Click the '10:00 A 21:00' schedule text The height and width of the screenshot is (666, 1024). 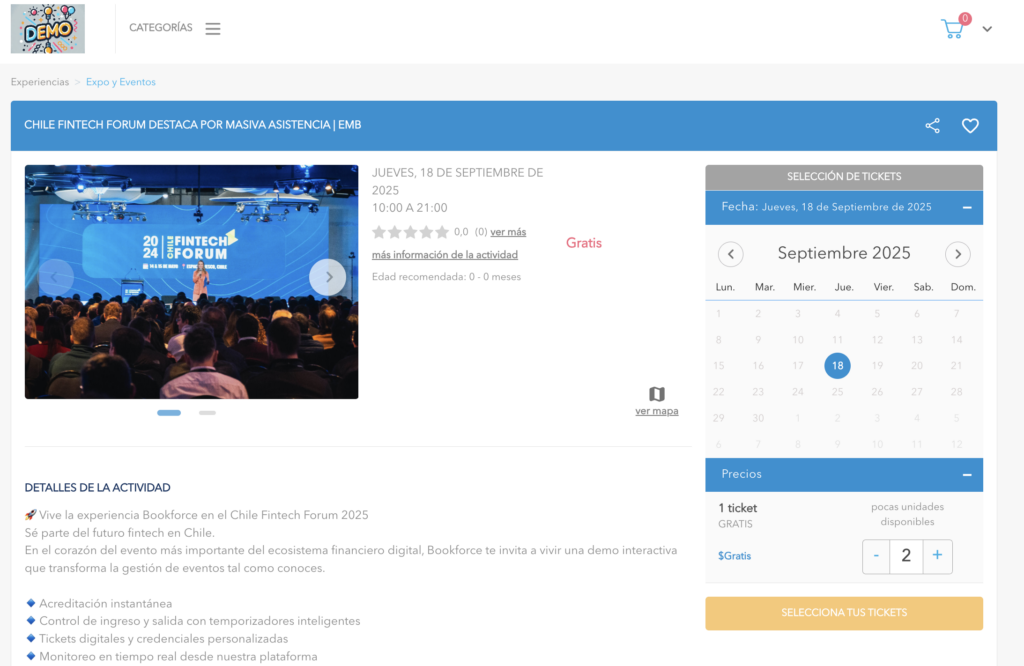409,208
